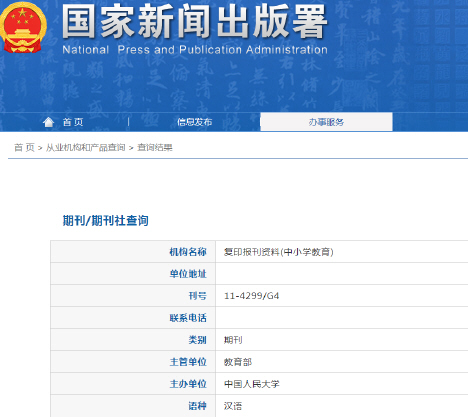Open the 信息发布 navigation tab
The image size is (468, 417).
[x=195, y=122]
